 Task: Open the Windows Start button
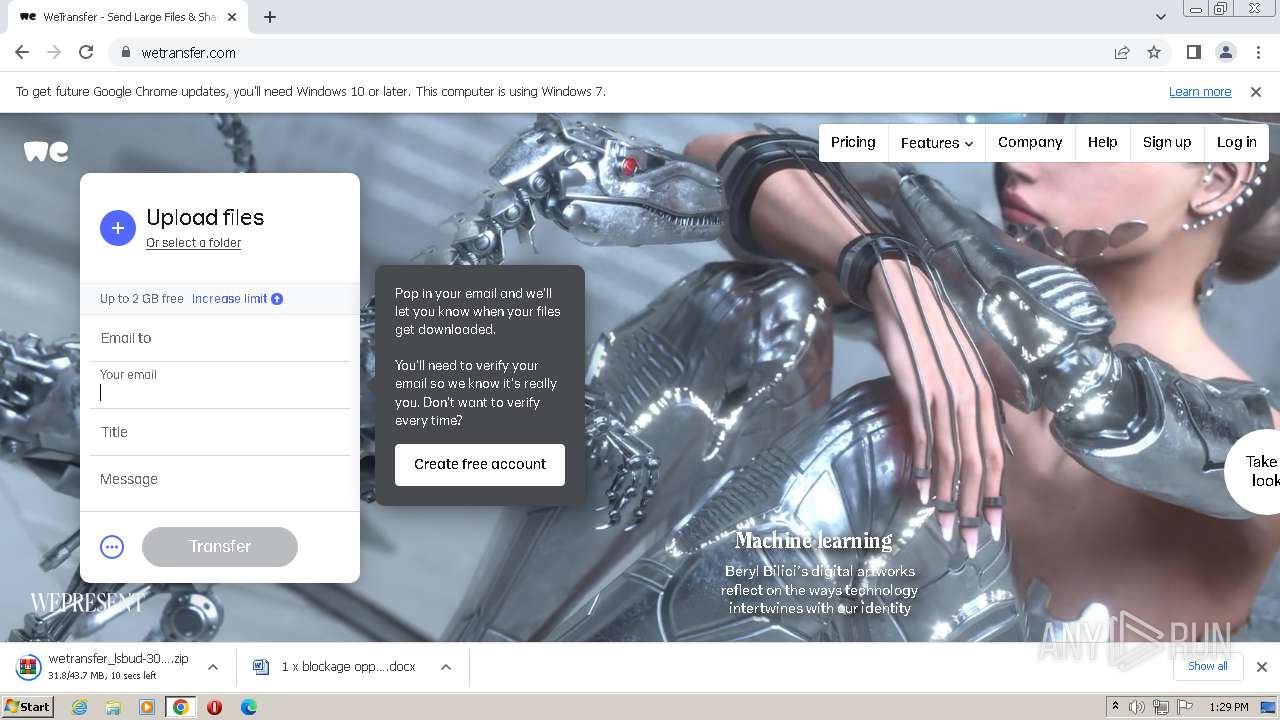pos(28,707)
